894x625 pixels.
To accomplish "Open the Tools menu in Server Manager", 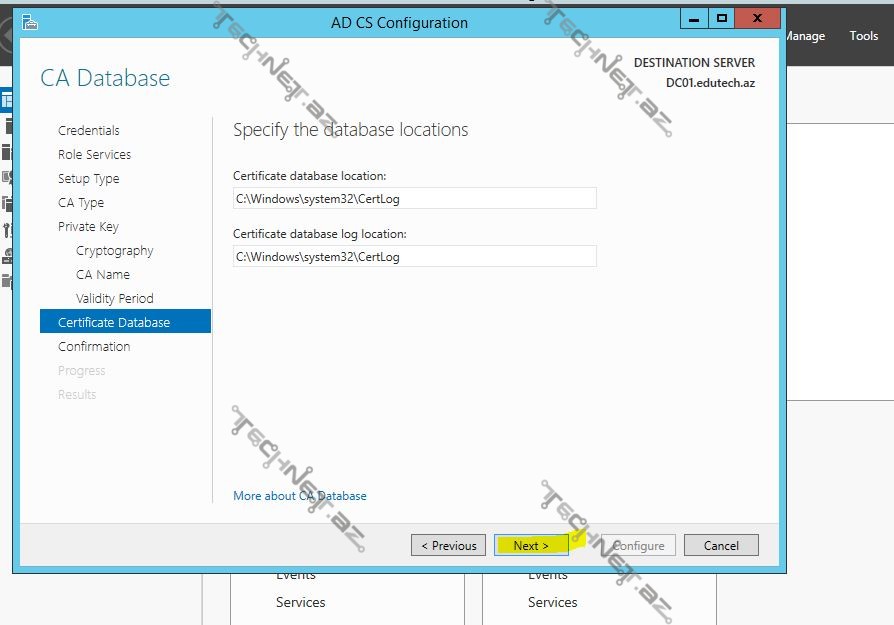I will pyautogui.click(x=863, y=36).
